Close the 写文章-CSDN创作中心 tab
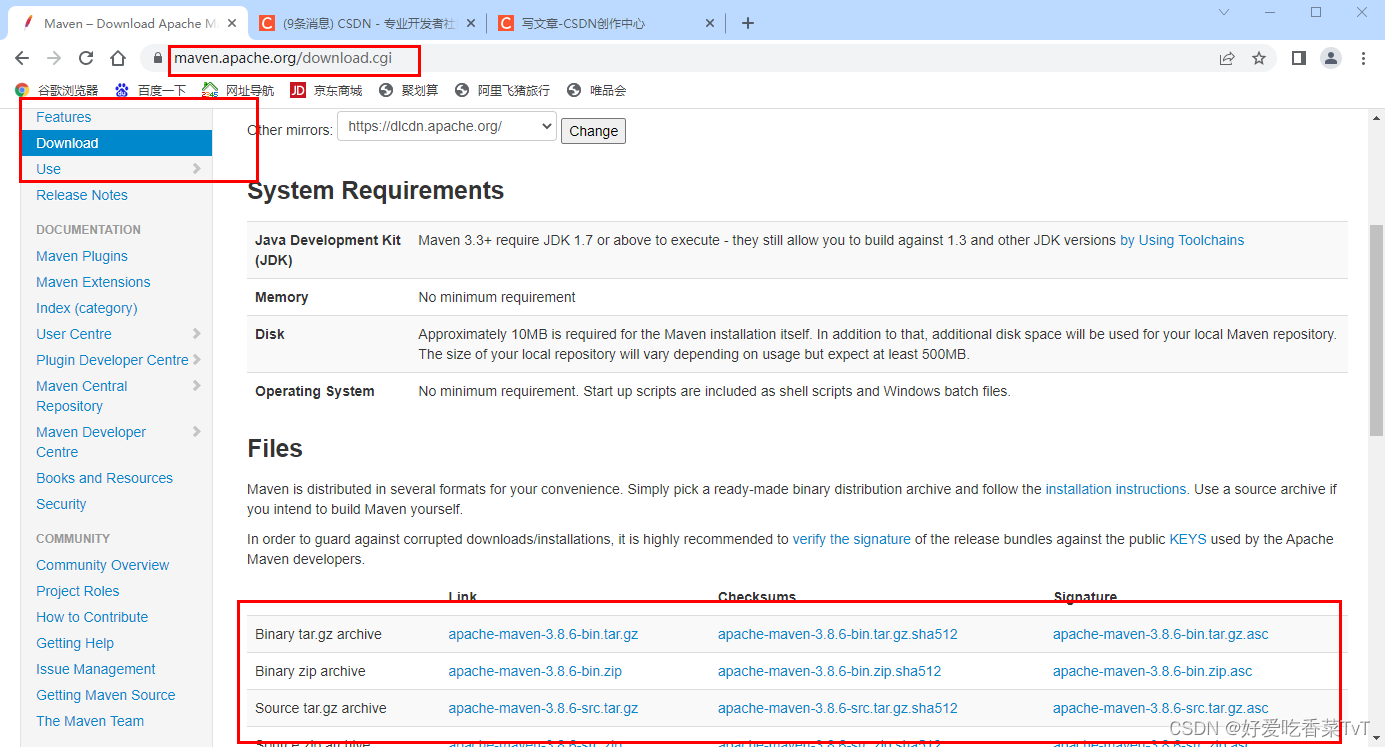Image resolution: width=1385 pixels, height=747 pixels. click(710, 23)
